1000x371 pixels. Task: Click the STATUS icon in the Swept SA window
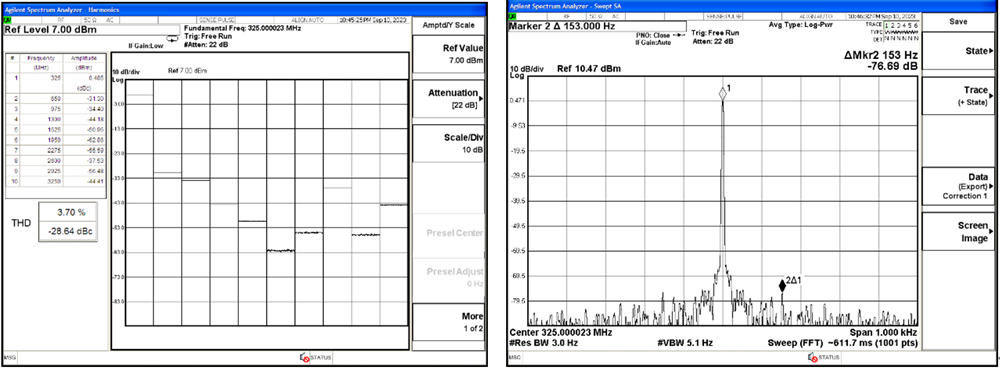pos(812,358)
